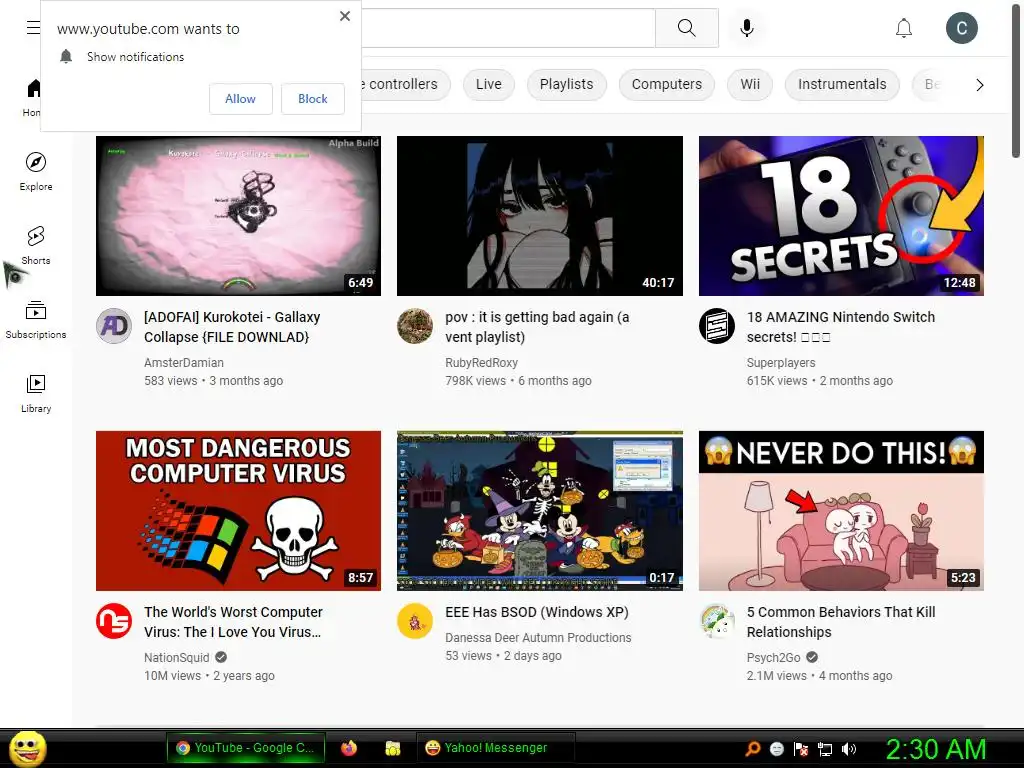
Task: Visit RubyRedRoxy channel name link
Action: click(x=481, y=362)
